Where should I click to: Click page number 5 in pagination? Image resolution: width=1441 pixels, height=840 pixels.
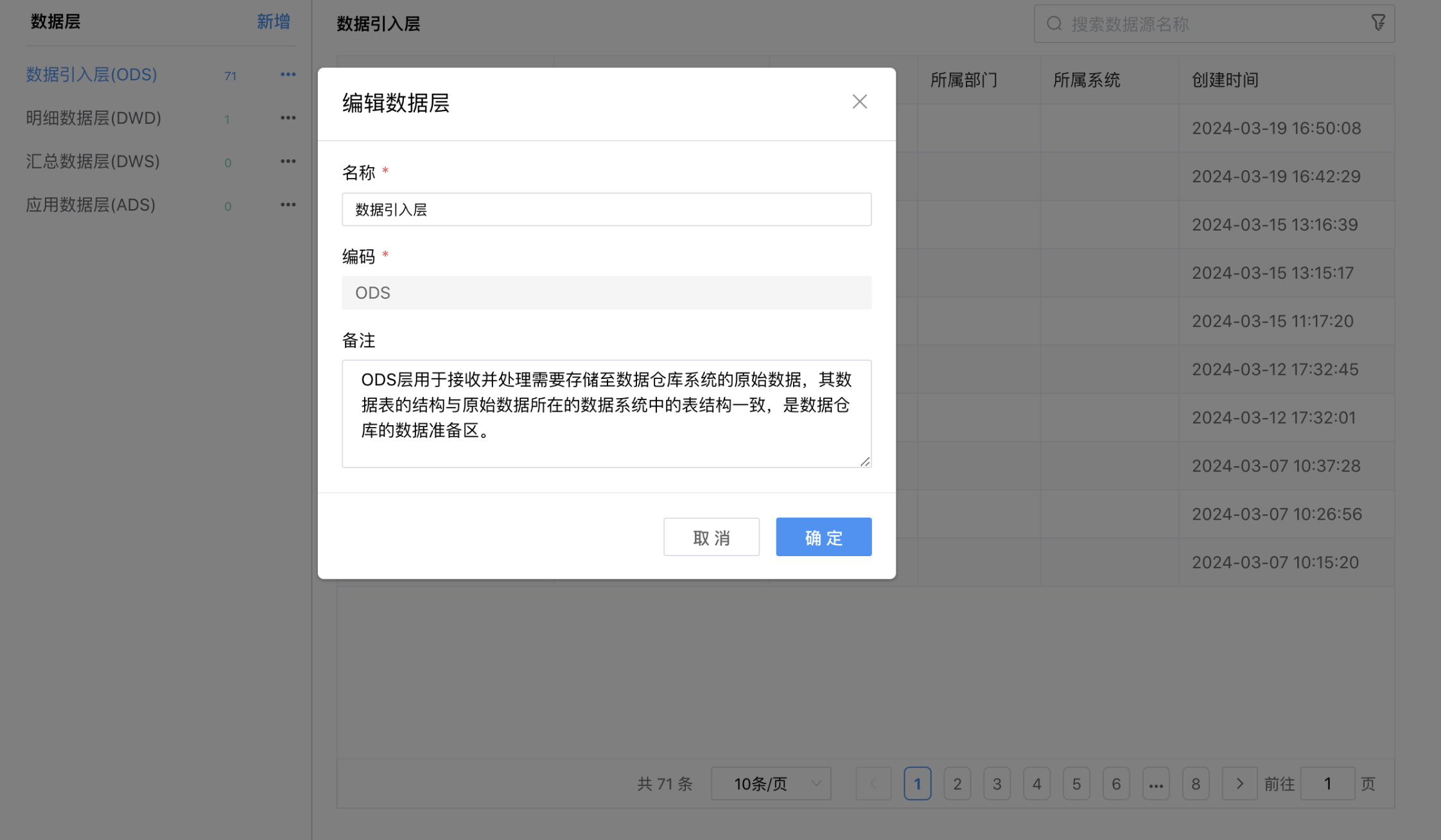(x=1076, y=783)
